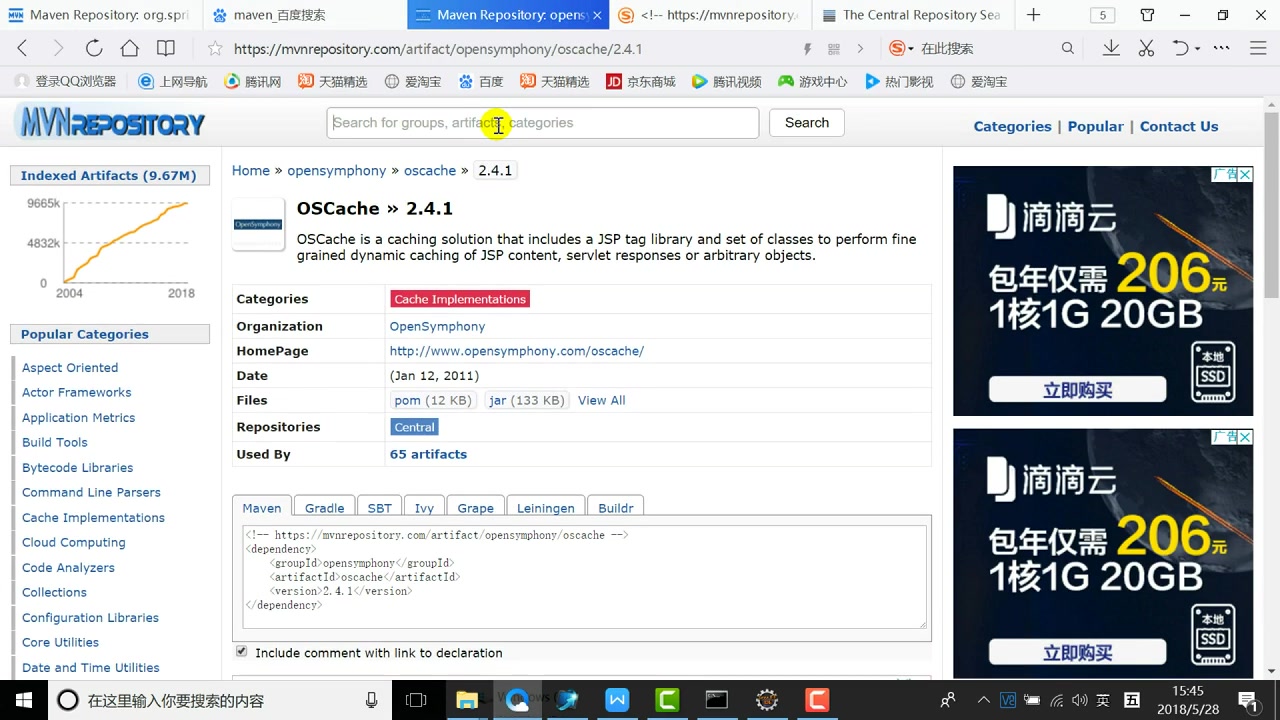1280x720 pixels.
Task: Open the 65 artifacts link
Action: click(428, 454)
